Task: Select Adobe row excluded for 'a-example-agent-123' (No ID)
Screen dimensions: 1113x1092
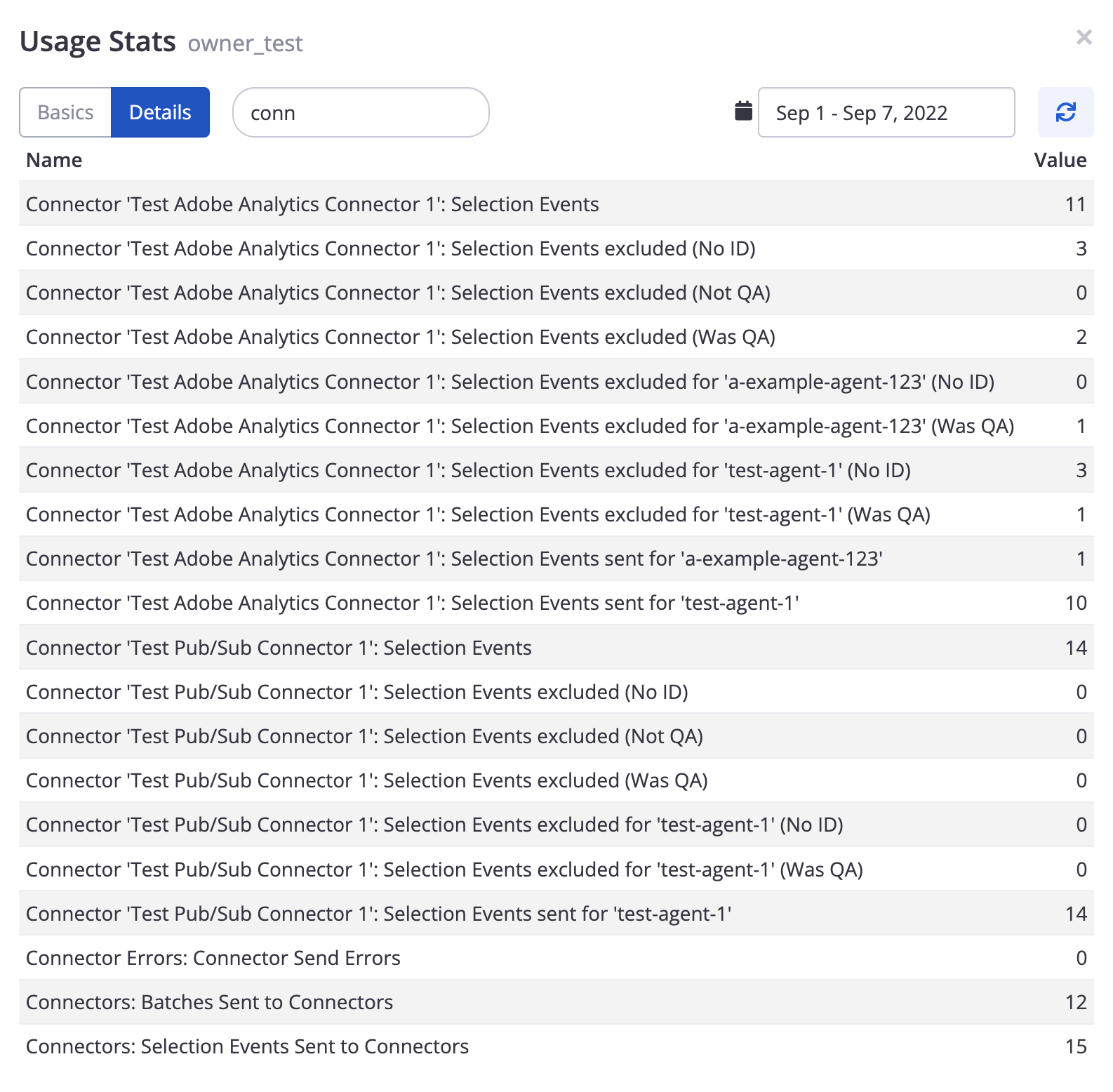Action: point(556,381)
